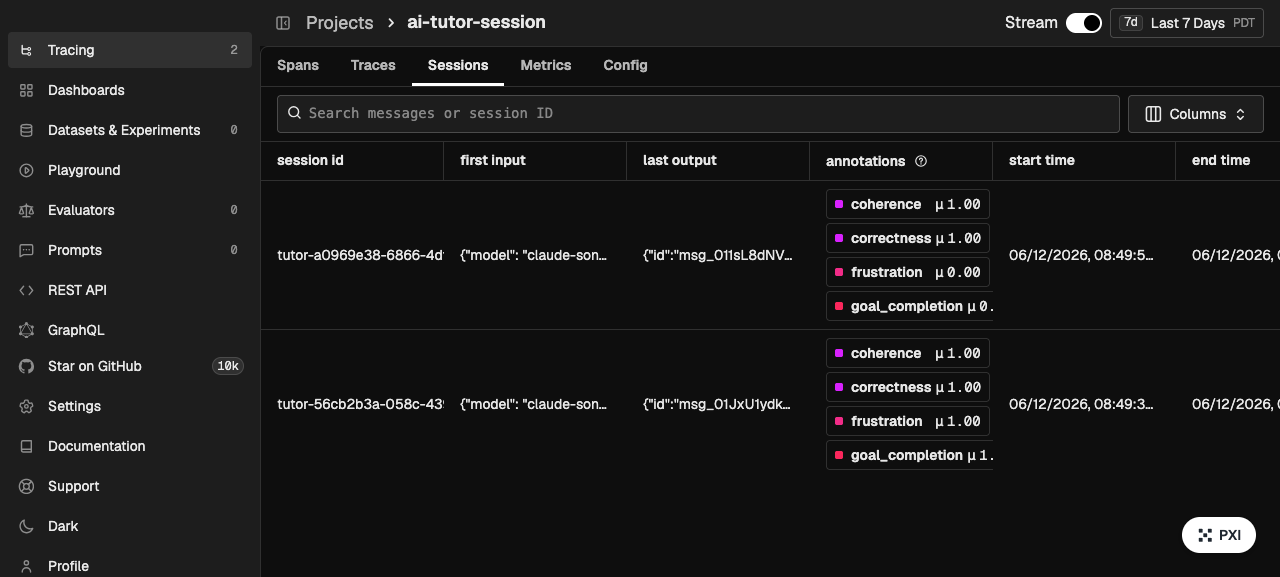Image resolution: width=1280 pixels, height=577 pixels.
Task: Click coherence chip in tutor-a0969e38 row
Action: click(908, 204)
